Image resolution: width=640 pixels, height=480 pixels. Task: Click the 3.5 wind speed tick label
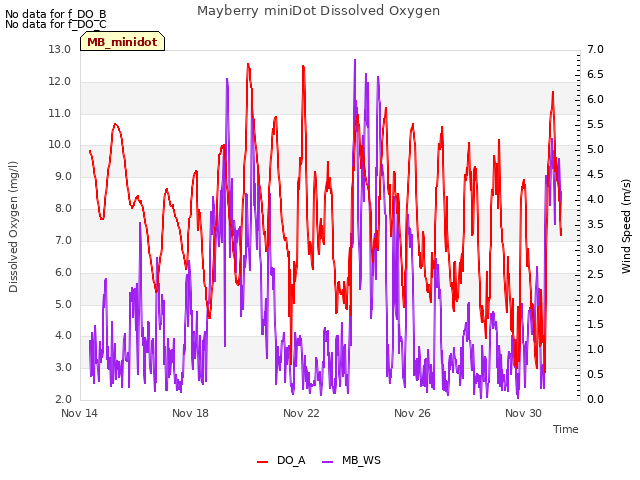595,224
